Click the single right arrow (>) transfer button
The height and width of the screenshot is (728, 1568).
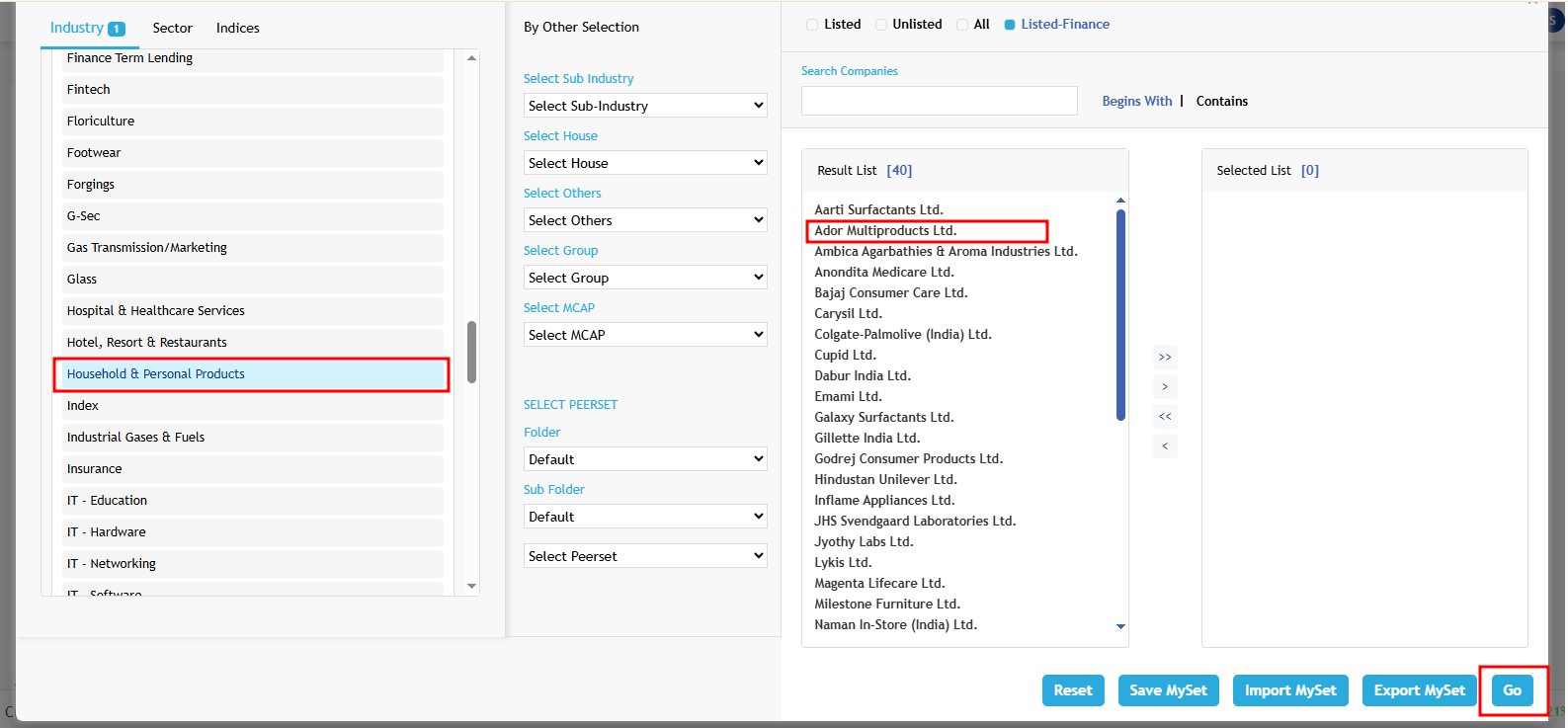coord(1165,387)
